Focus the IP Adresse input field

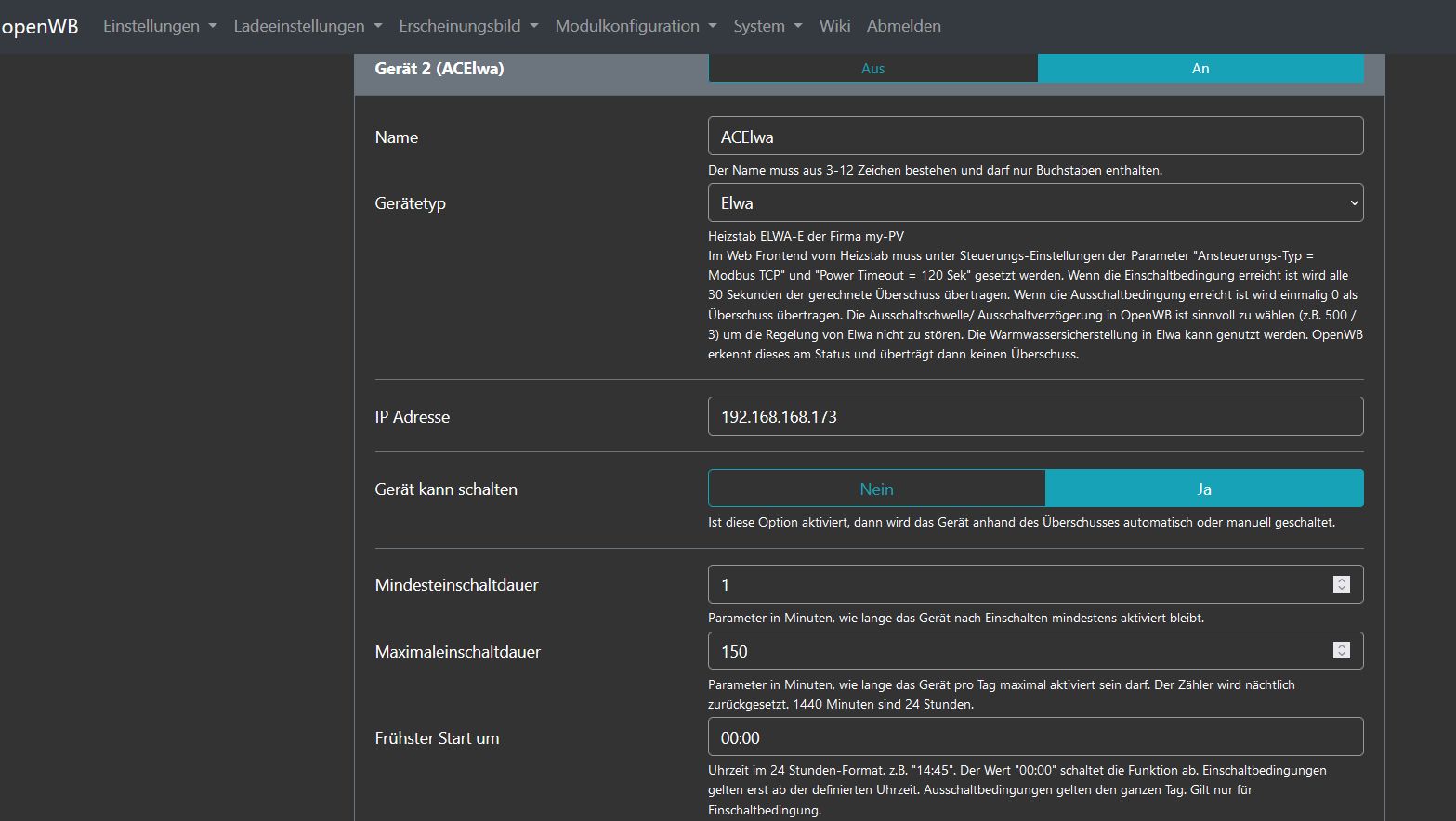coord(1034,416)
